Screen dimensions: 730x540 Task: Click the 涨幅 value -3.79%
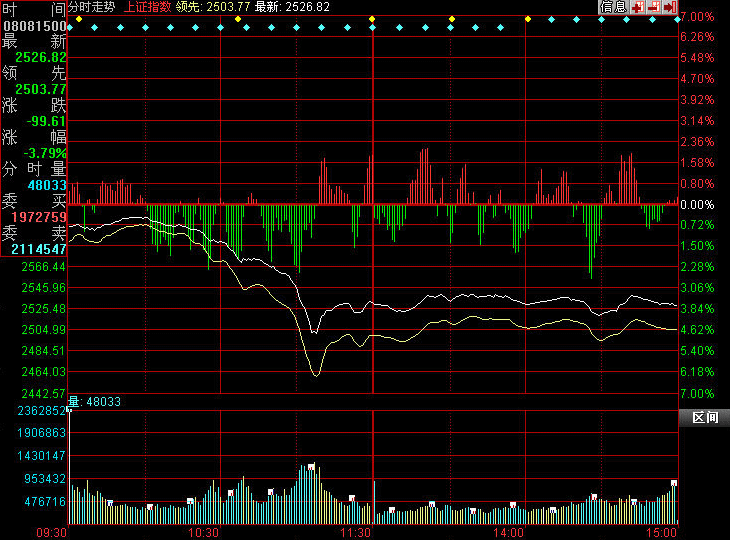[x=45, y=153]
